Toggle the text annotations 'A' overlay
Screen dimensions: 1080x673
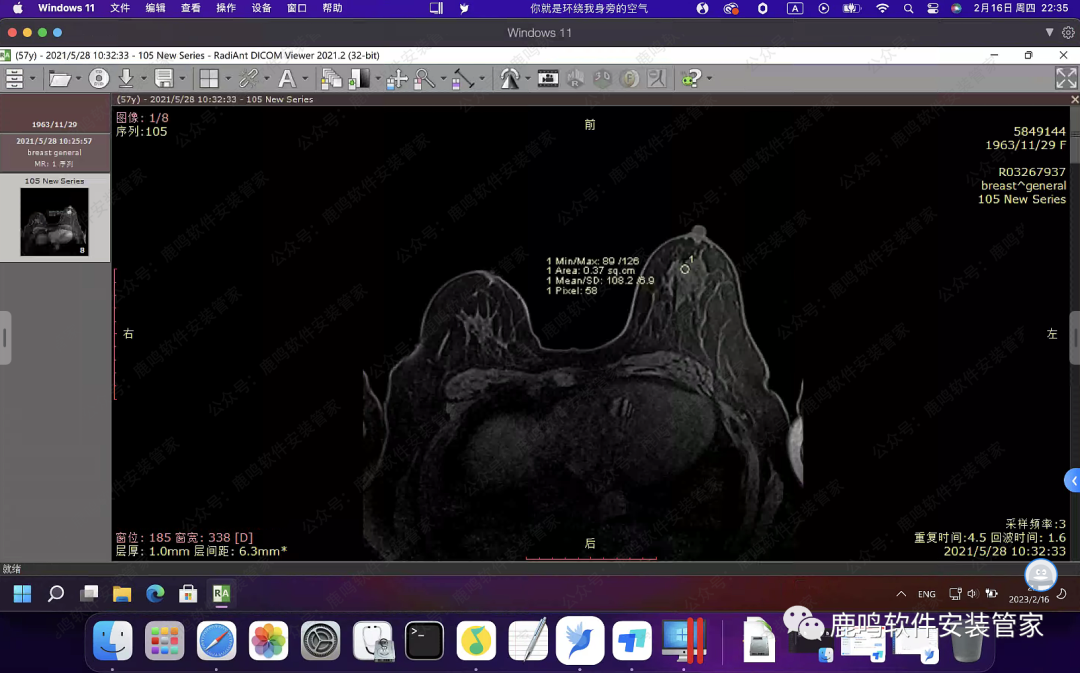point(287,78)
